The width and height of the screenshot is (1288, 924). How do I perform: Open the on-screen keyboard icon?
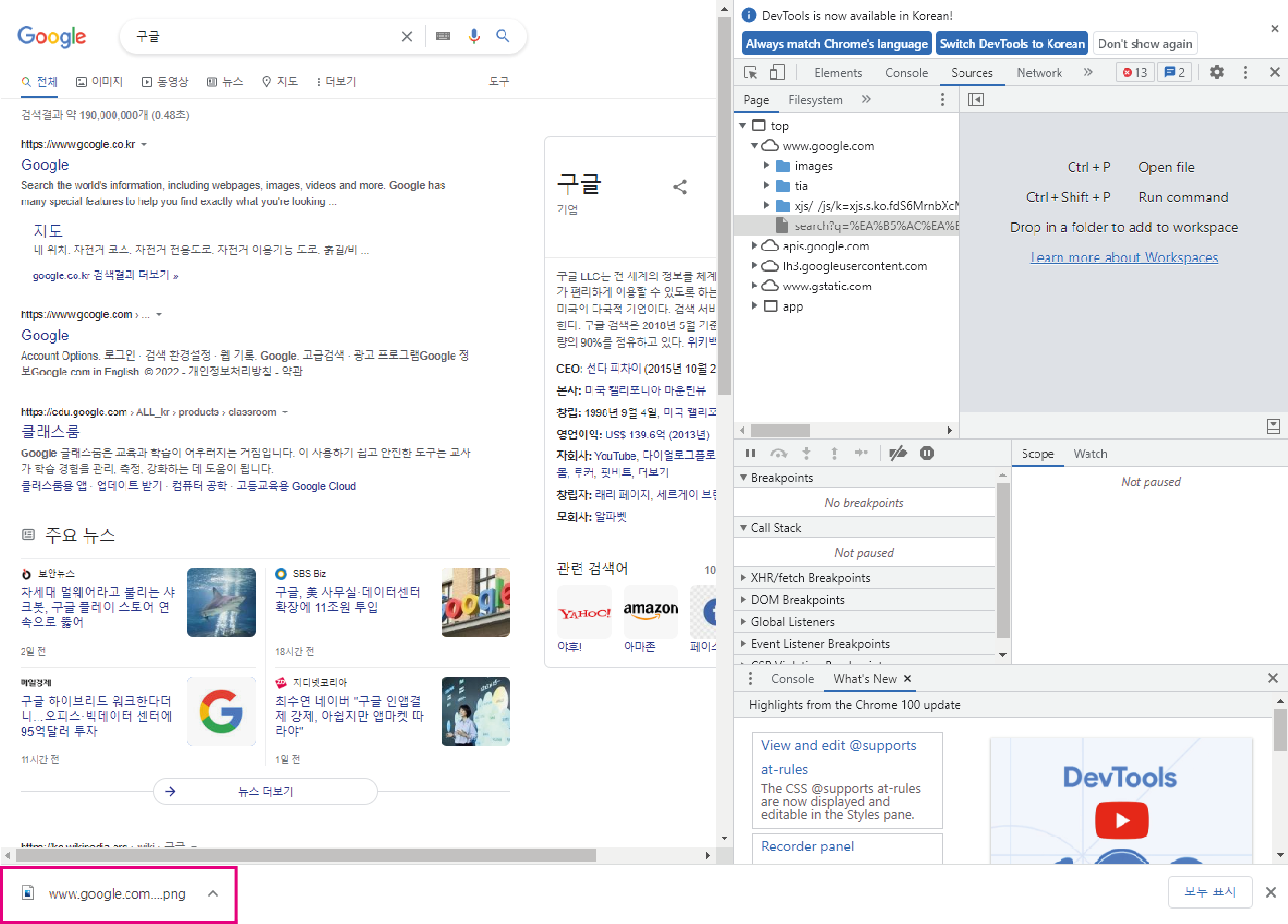443,37
